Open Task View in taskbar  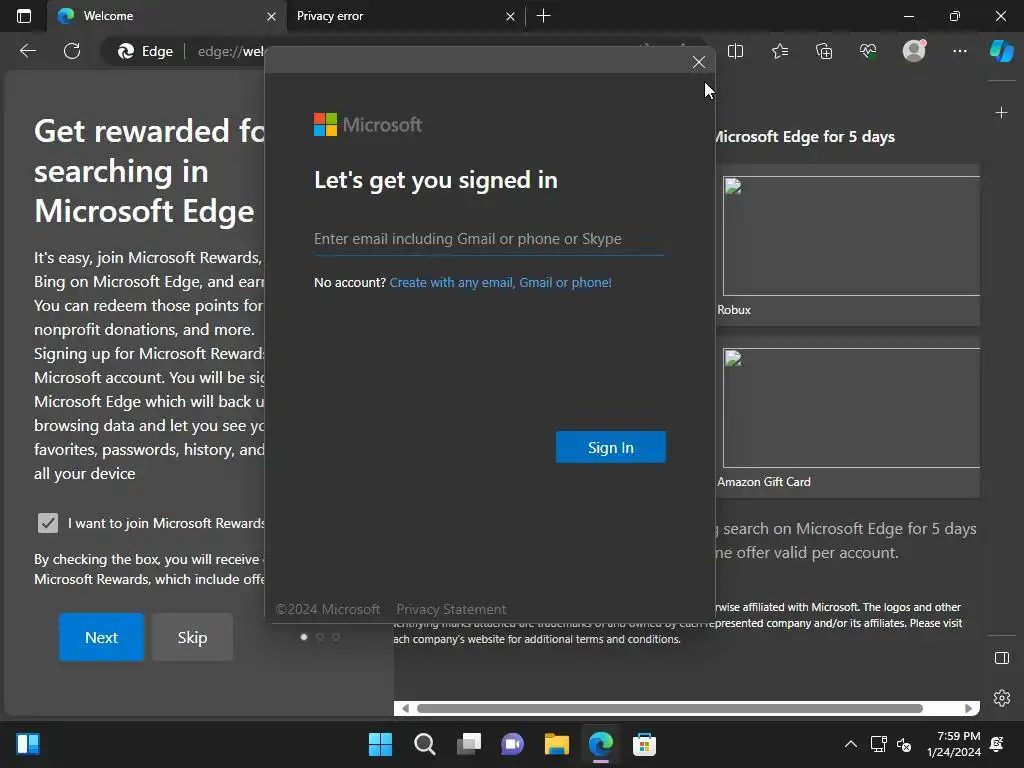[469, 744]
